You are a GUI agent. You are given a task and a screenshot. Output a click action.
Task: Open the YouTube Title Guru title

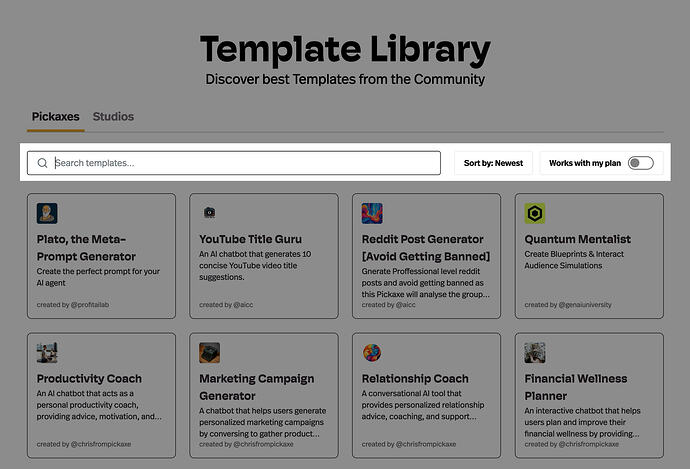click(x=250, y=239)
